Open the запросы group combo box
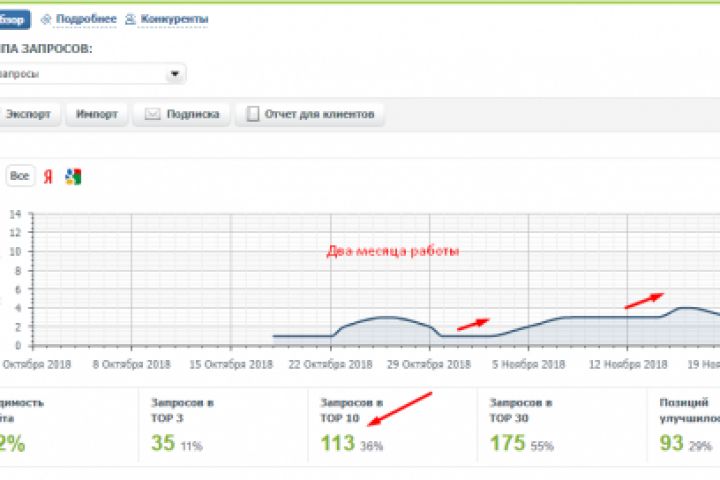This screenshot has height=480, width=720. (x=92, y=74)
